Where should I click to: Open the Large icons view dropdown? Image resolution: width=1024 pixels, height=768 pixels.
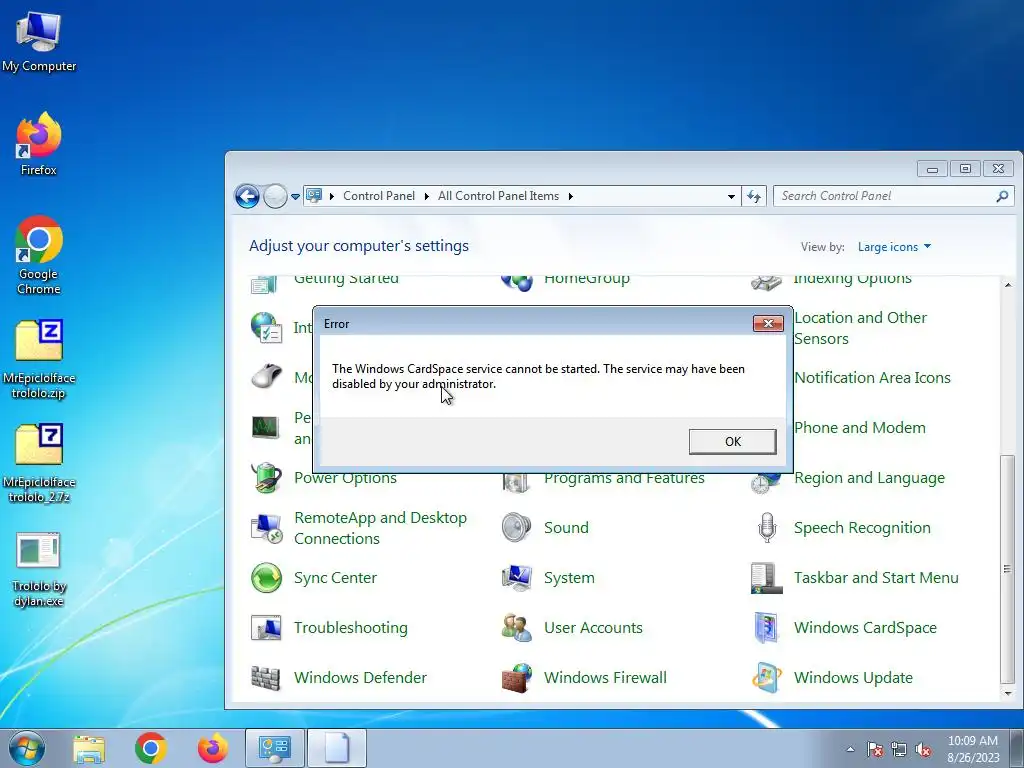(x=894, y=247)
